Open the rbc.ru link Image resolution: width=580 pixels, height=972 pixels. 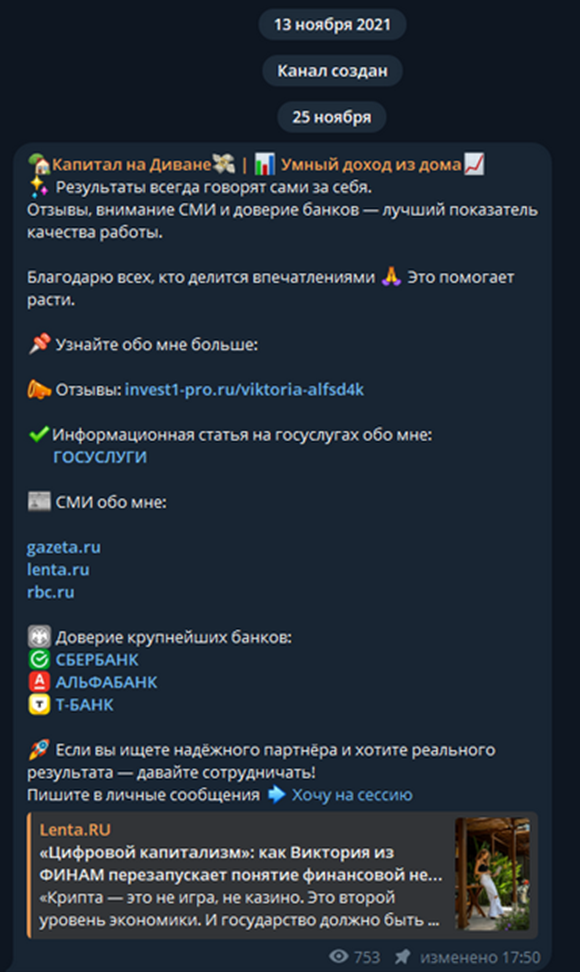pyautogui.click(x=50, y=592)
